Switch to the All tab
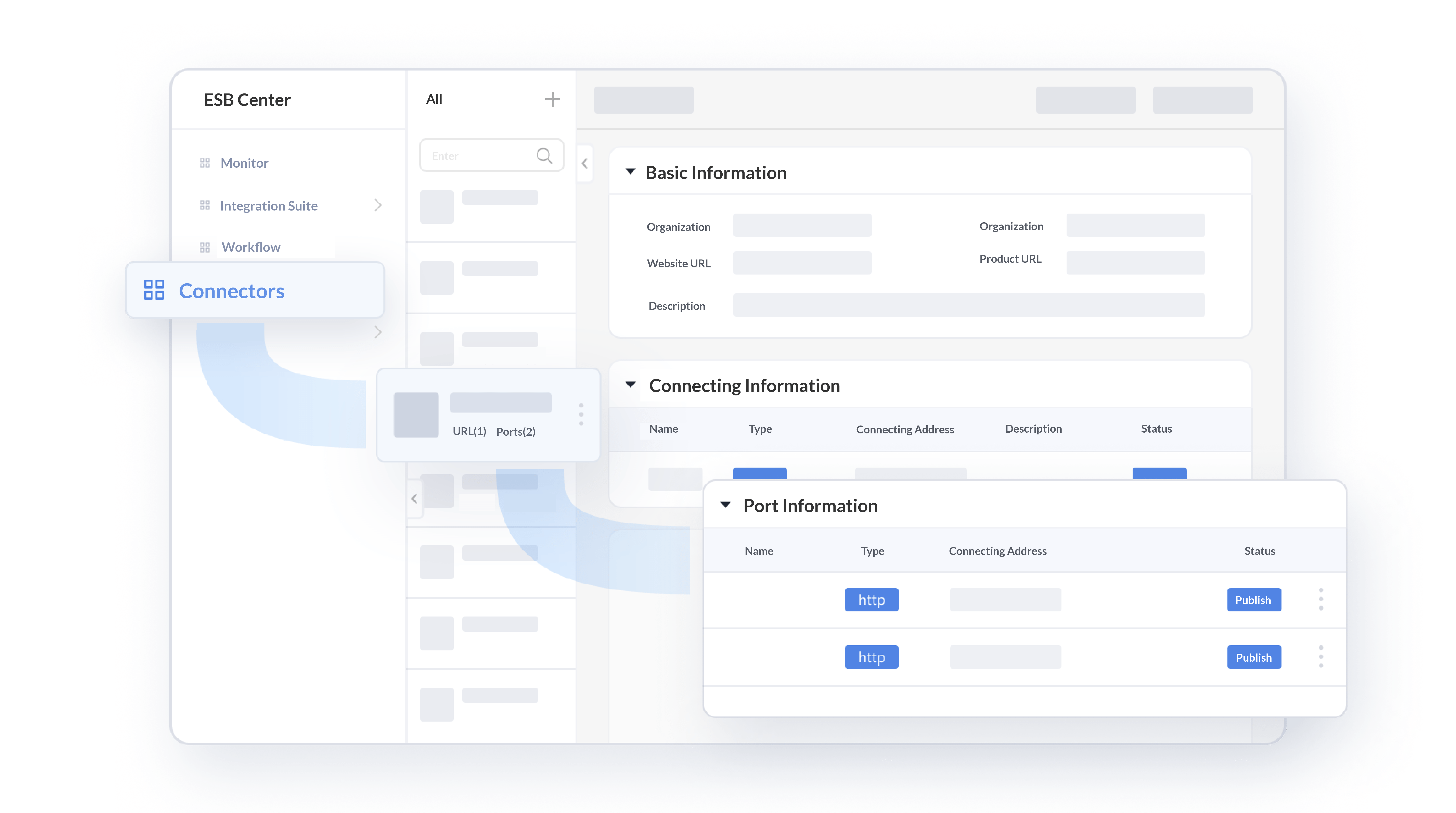This screenshot has width=1456, height=813. (434, 99)
